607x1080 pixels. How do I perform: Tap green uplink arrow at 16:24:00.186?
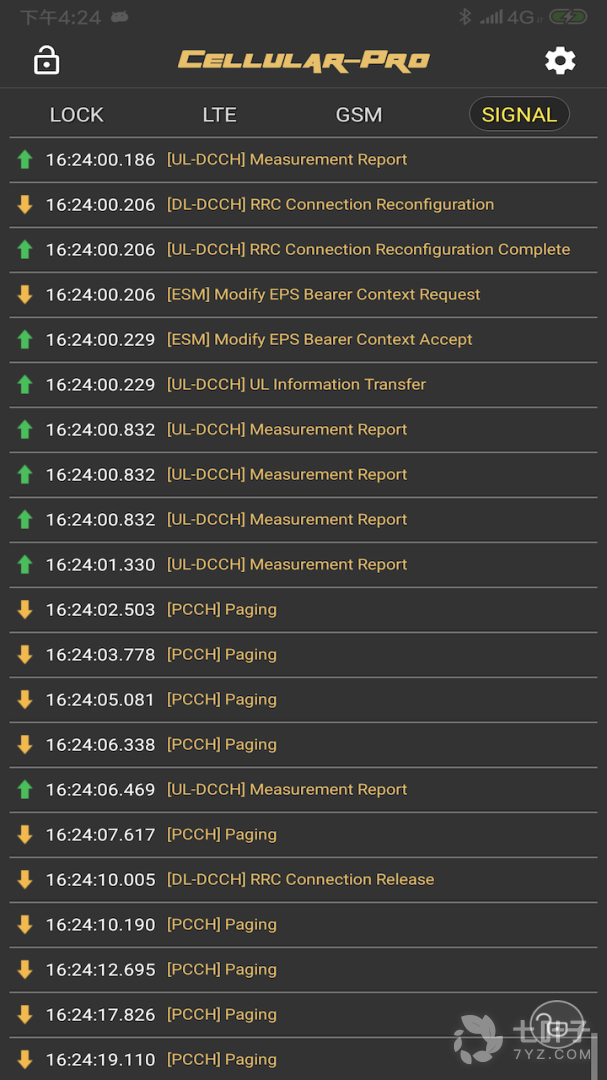tap(25, 160)
